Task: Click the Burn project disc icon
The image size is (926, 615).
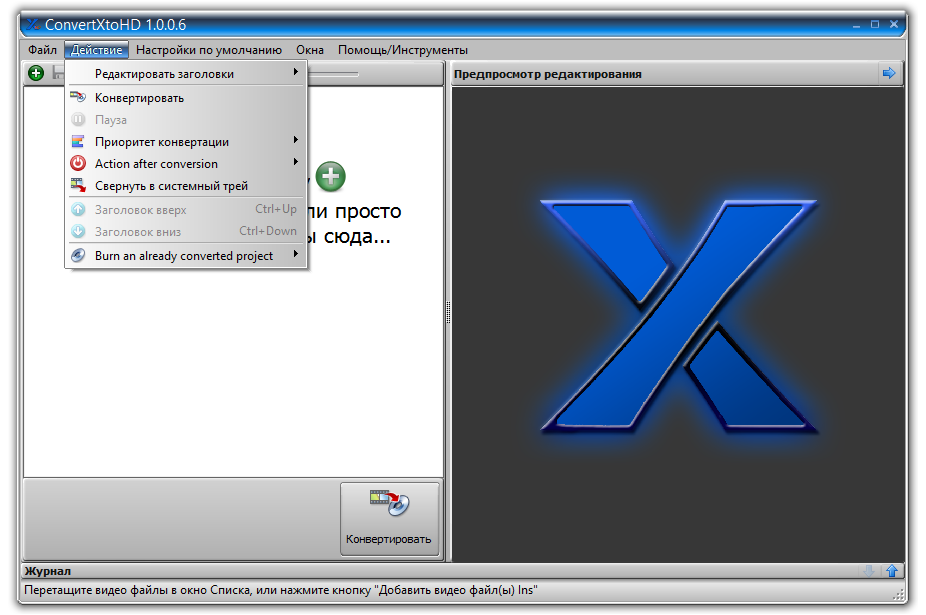Action: point(78,255)
